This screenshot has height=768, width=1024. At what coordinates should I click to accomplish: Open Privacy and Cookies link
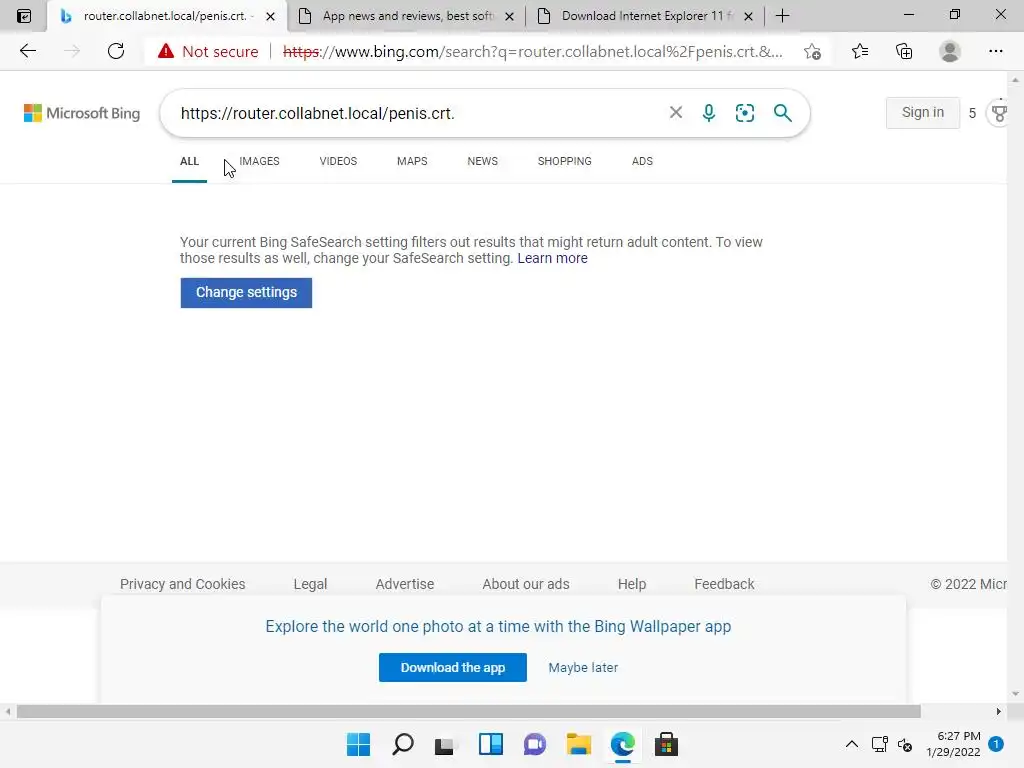183,584
